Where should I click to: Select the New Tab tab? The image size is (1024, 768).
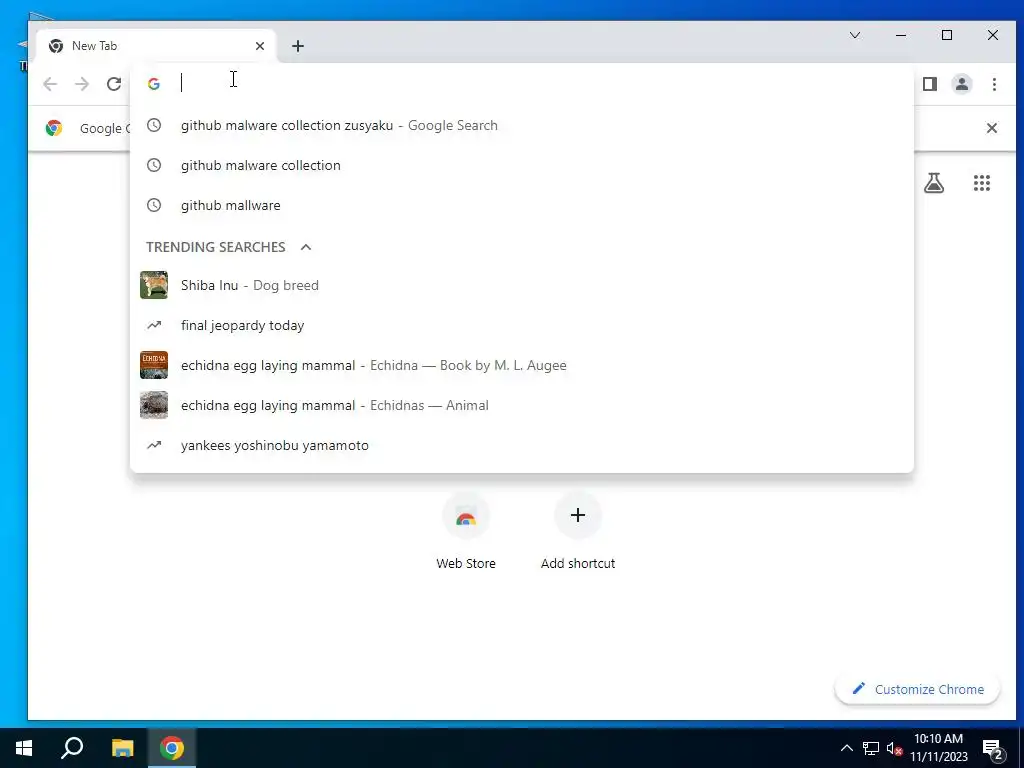click(157, 46)
